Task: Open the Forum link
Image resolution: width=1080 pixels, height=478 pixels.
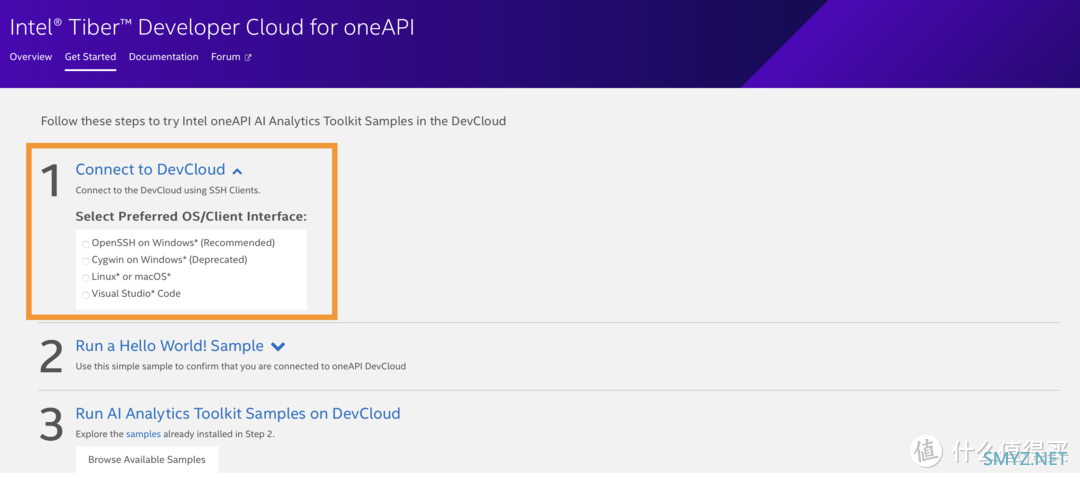Action: [x=225, y=56]
